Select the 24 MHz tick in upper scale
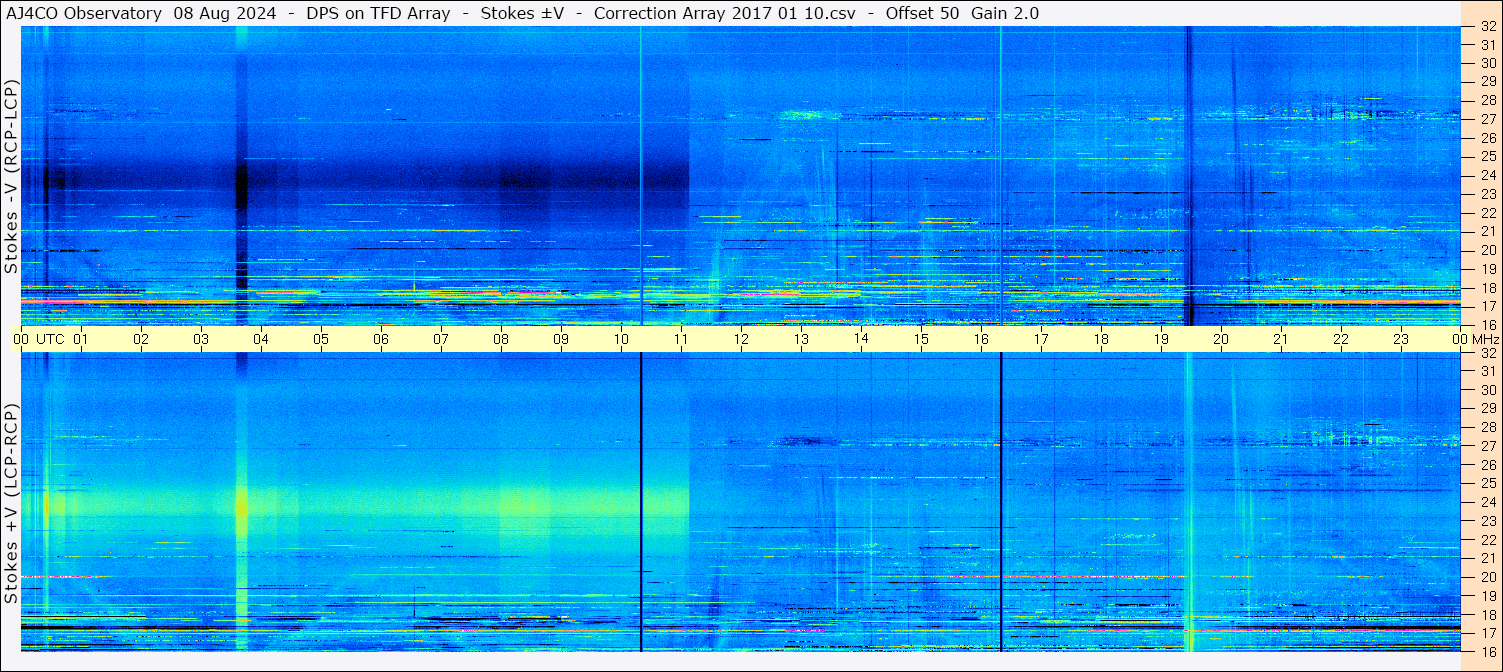The height and width of the screenshot is (672, 1503). click(1487, 175)
